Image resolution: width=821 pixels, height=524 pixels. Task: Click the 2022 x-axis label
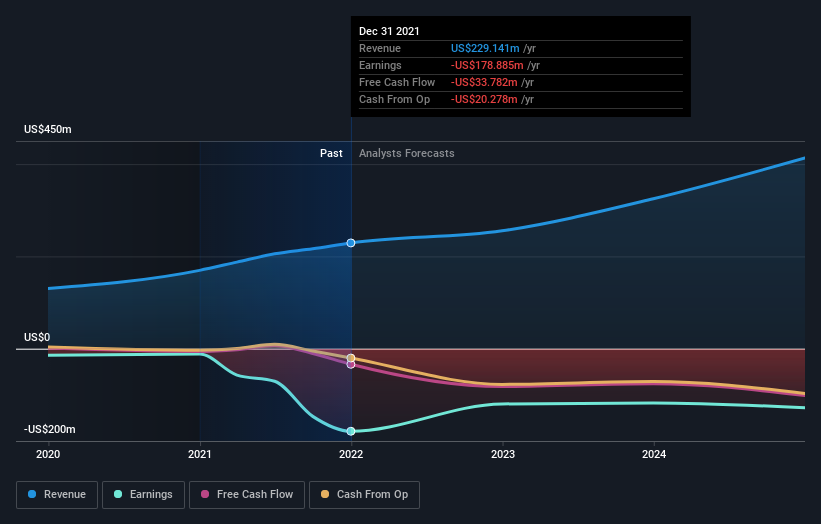pyautogui.click(x=351, y=454)
